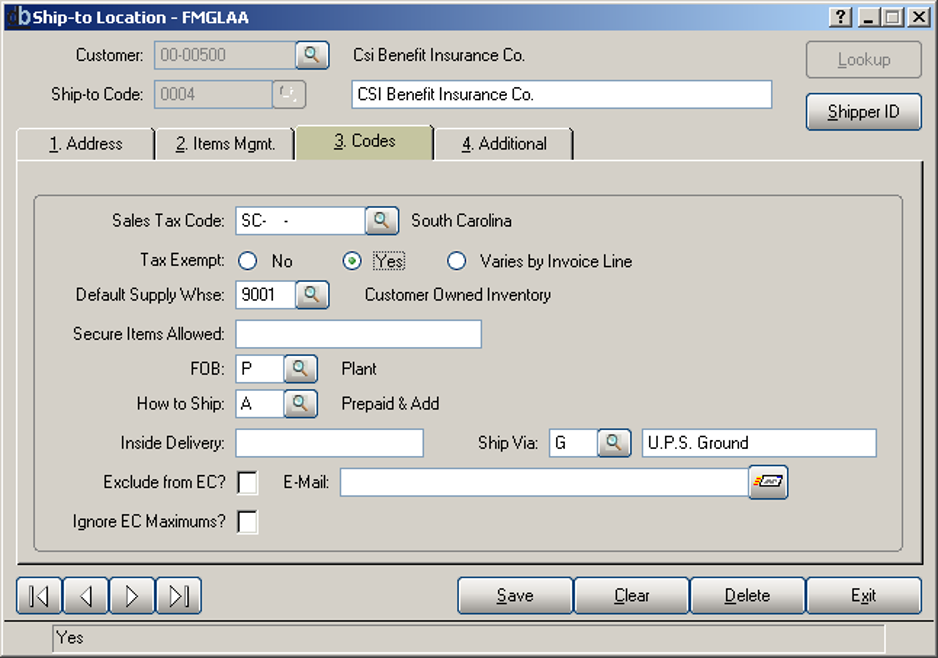Go to the next record
938x658 pixels.
coord(132,596)
